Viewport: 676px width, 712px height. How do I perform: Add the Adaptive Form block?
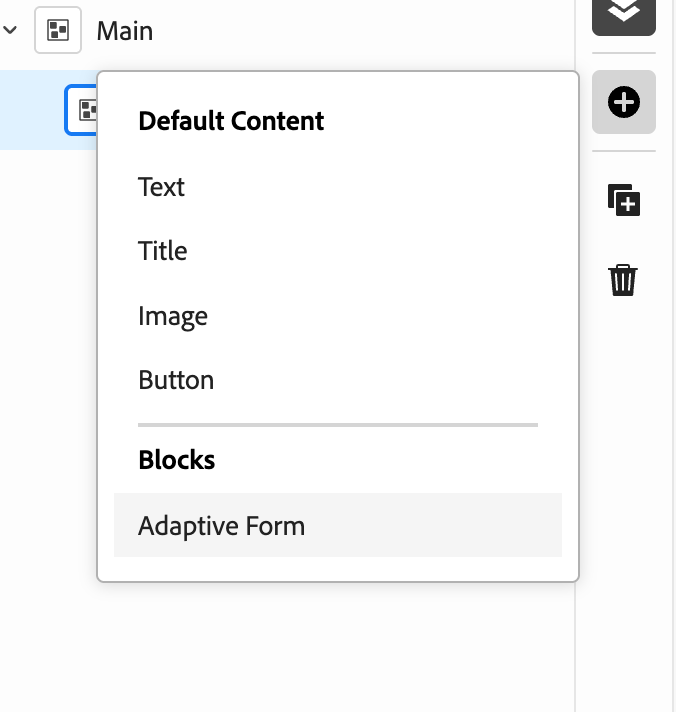[338, 525]
